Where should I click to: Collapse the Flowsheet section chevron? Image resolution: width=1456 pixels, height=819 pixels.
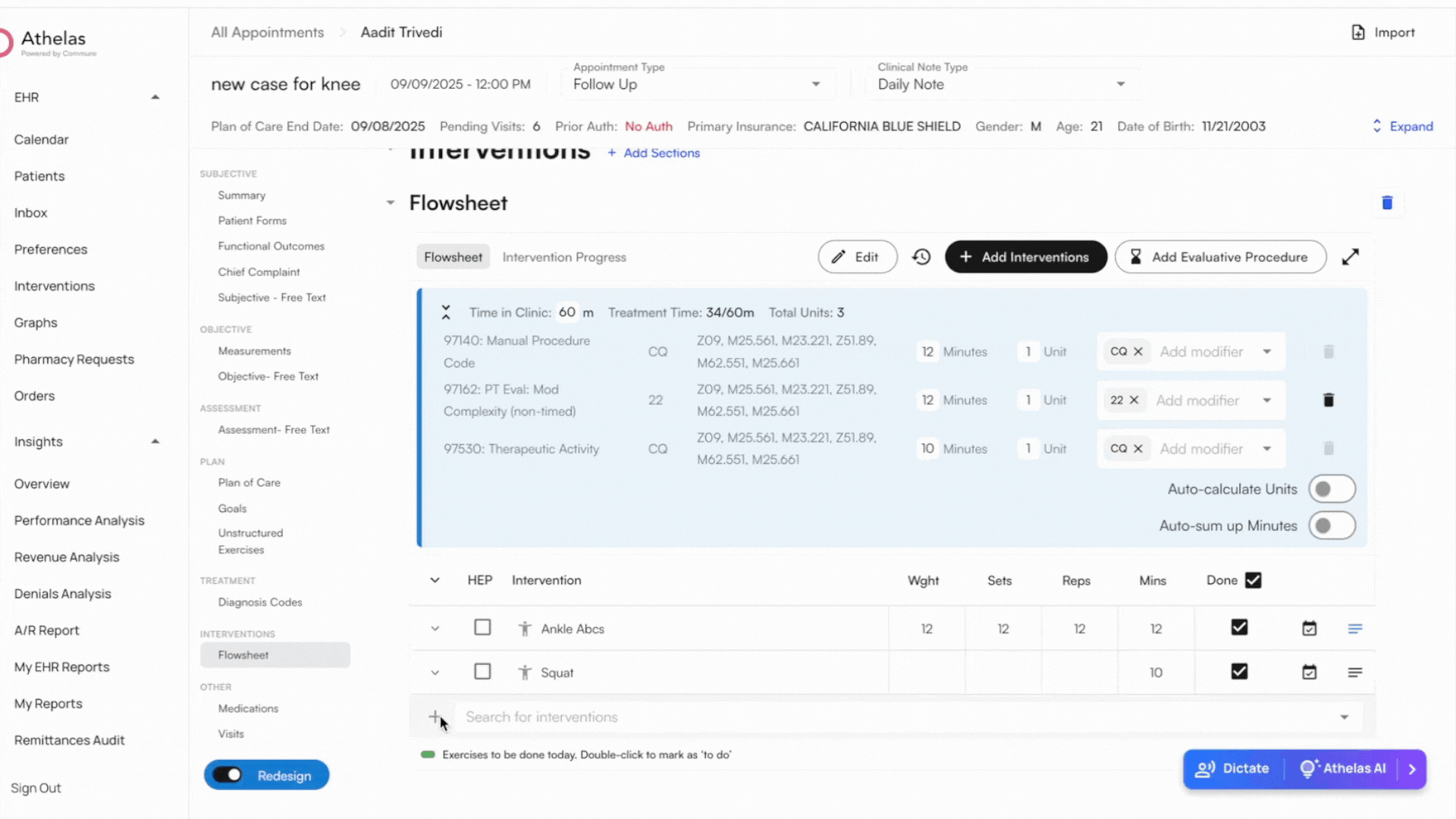pos(391,202)
